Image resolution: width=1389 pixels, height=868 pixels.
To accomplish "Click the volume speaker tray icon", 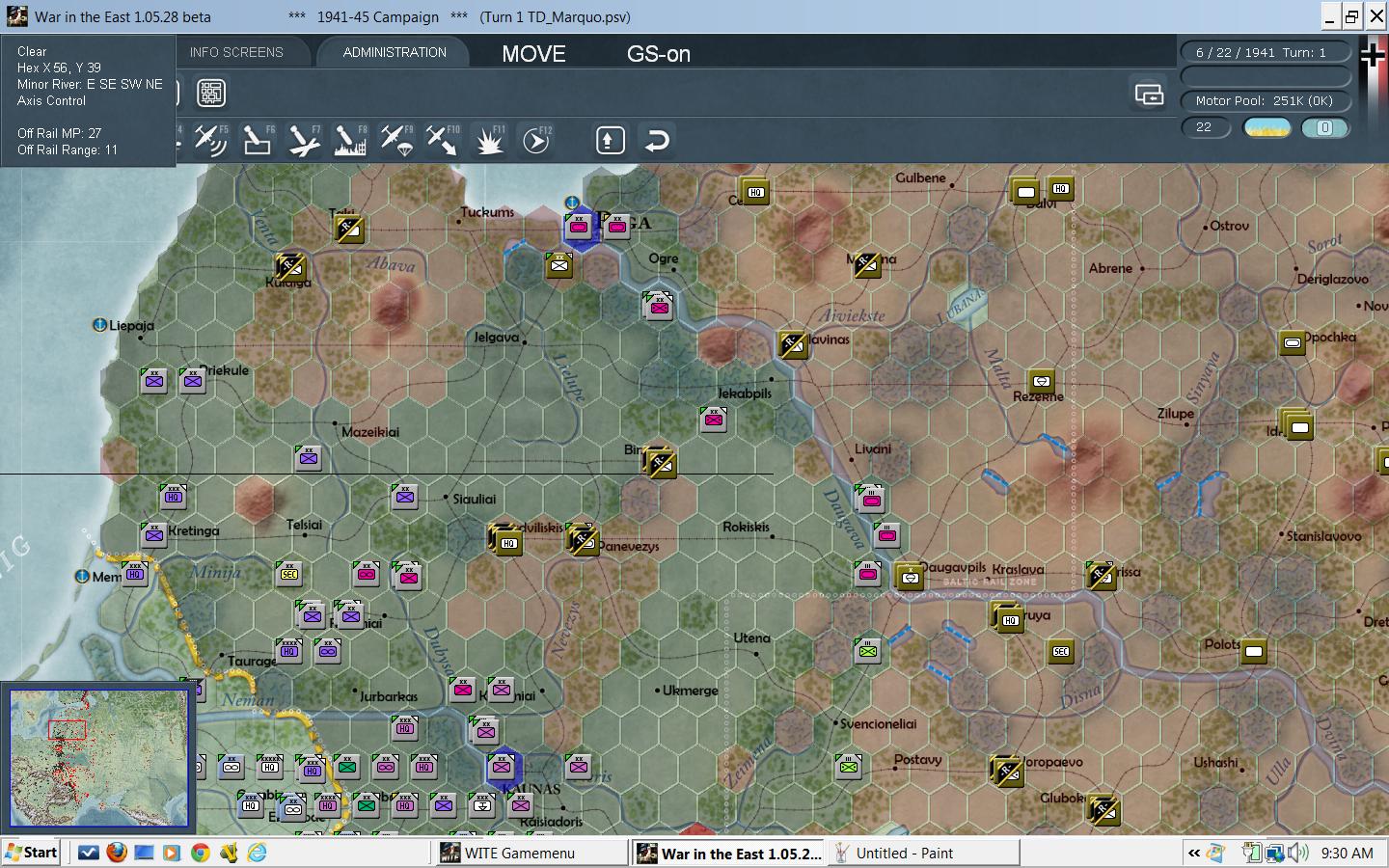I will [1300, 853].
